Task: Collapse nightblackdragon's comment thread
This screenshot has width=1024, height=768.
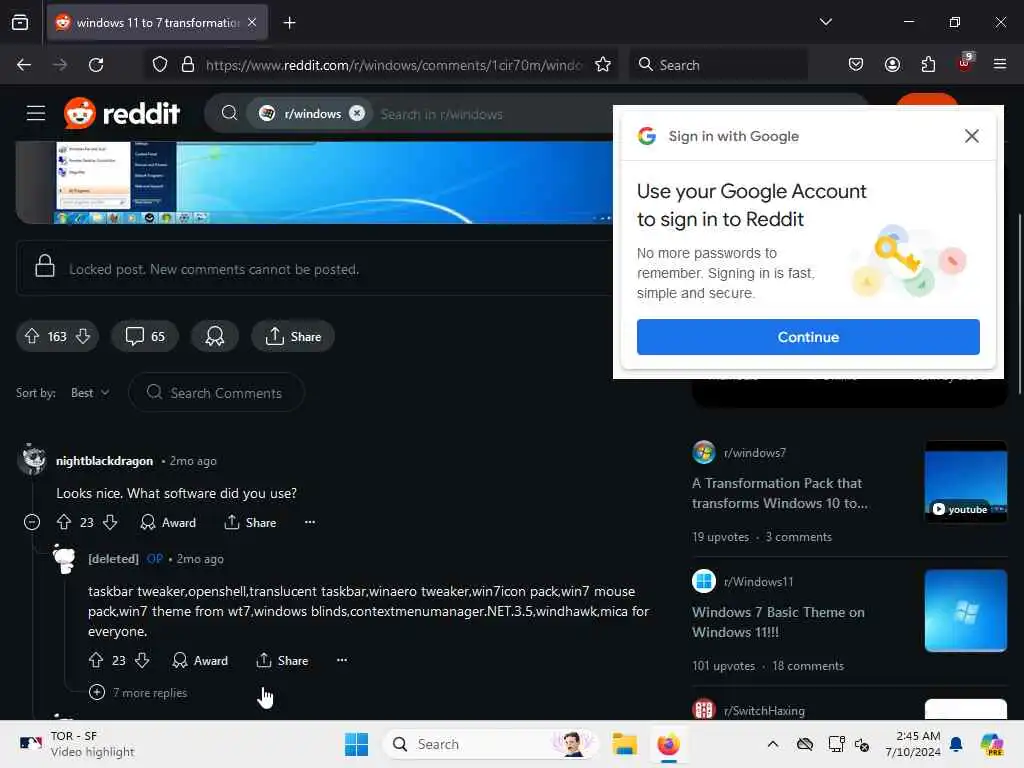Action: pyautogui.click(x=32, y=522)
